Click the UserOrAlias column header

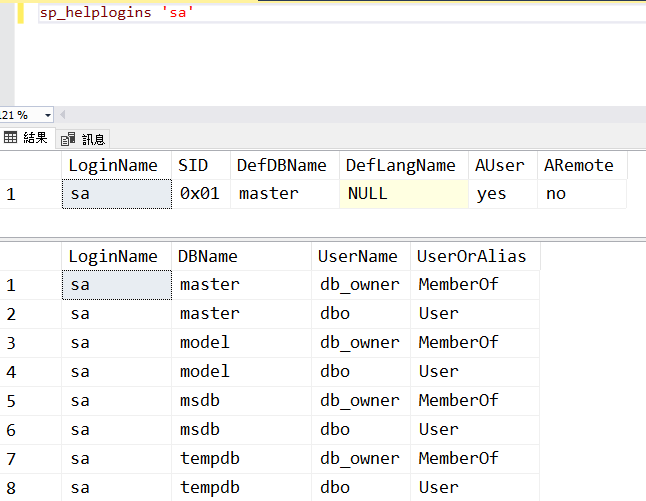tap(474, 256)
